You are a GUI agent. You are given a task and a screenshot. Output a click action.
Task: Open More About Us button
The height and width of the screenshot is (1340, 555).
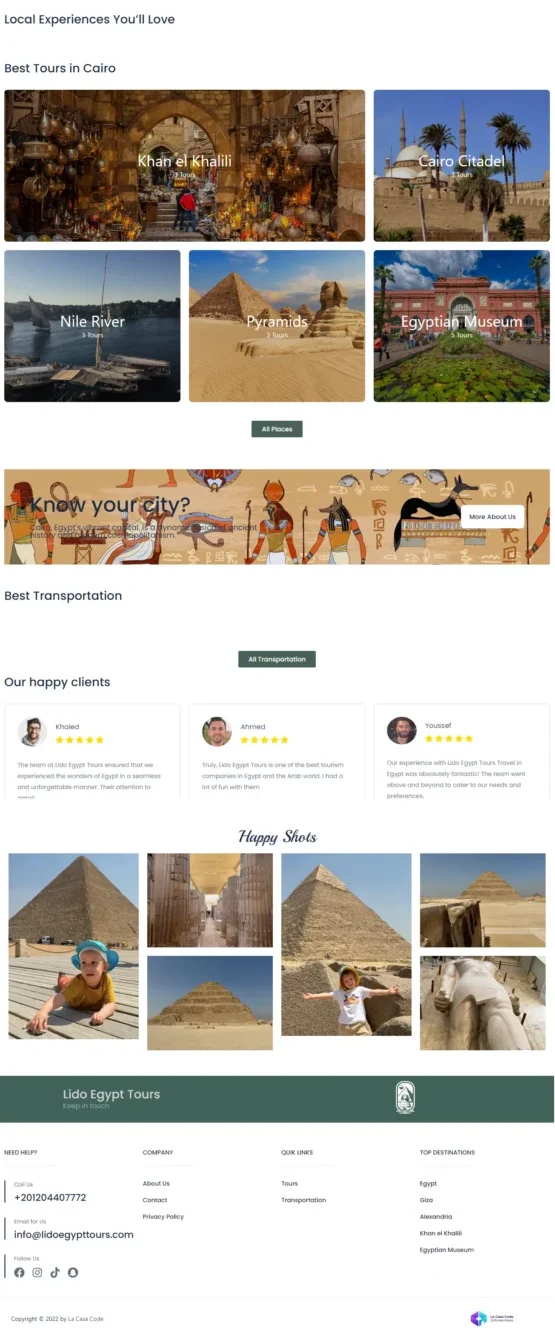pos(493,517)
